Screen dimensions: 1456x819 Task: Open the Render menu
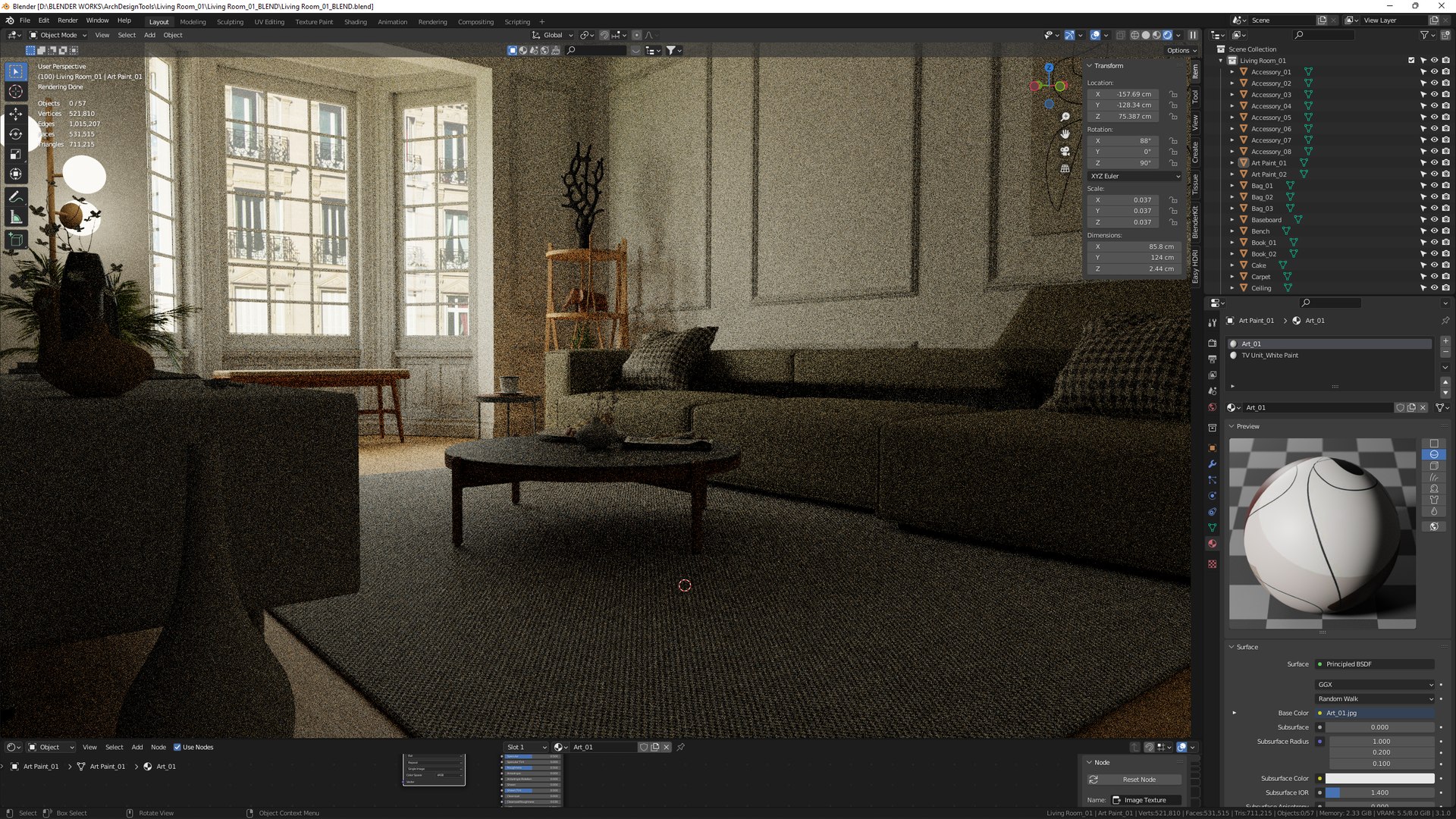[x=67, y=20]
